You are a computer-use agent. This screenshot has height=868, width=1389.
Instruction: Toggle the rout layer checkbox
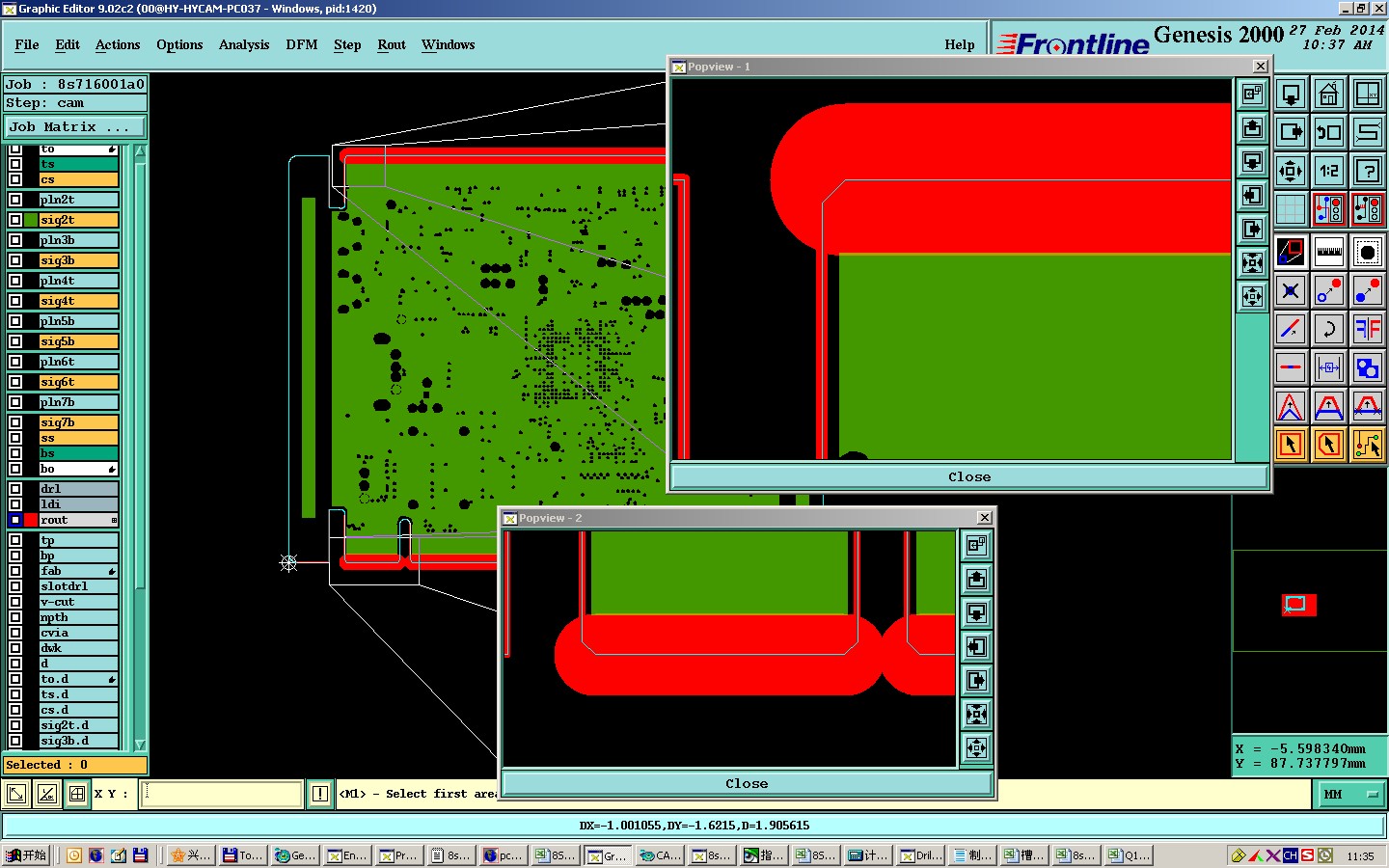[x=15, y=520]
